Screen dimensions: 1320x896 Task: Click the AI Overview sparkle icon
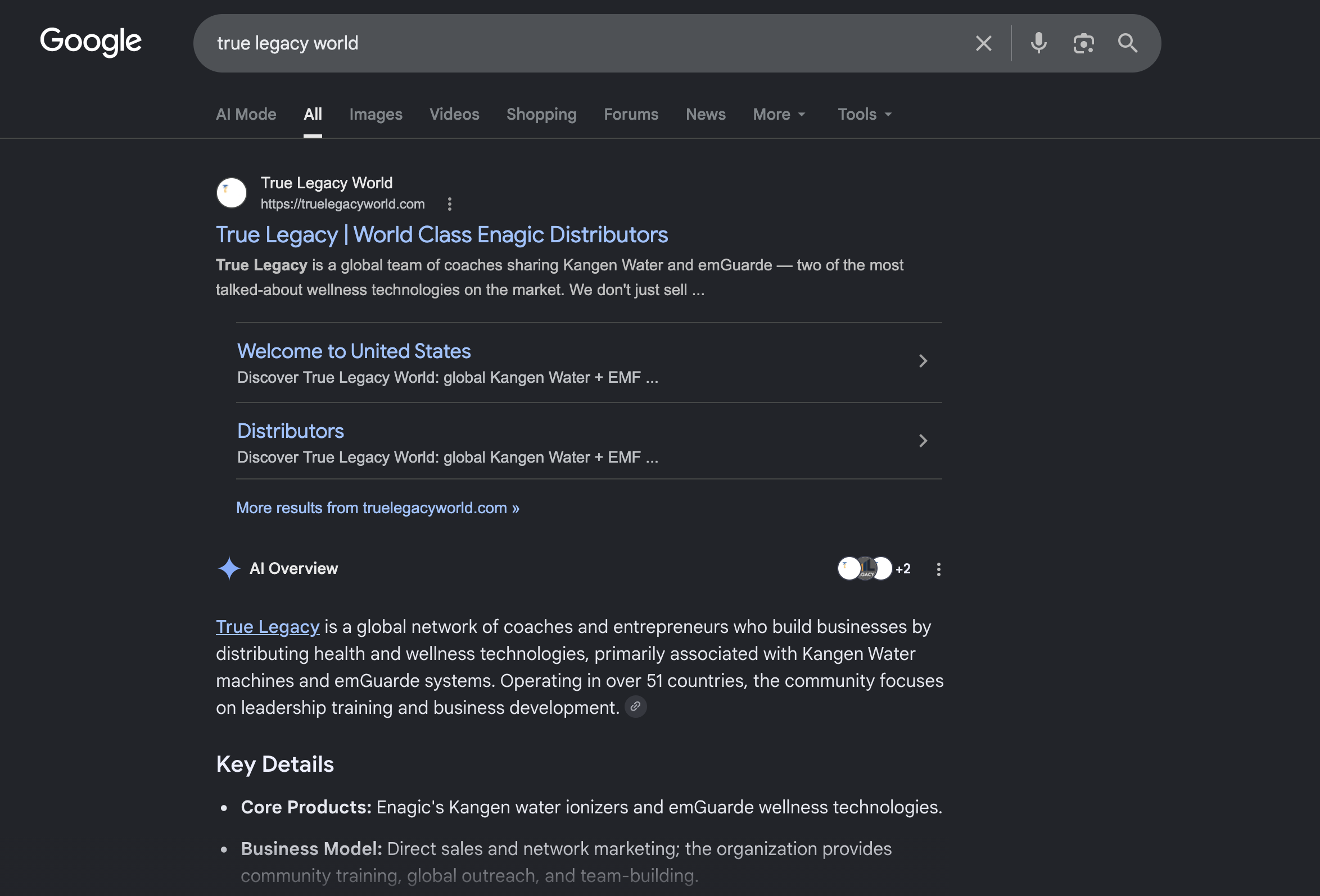229,568
